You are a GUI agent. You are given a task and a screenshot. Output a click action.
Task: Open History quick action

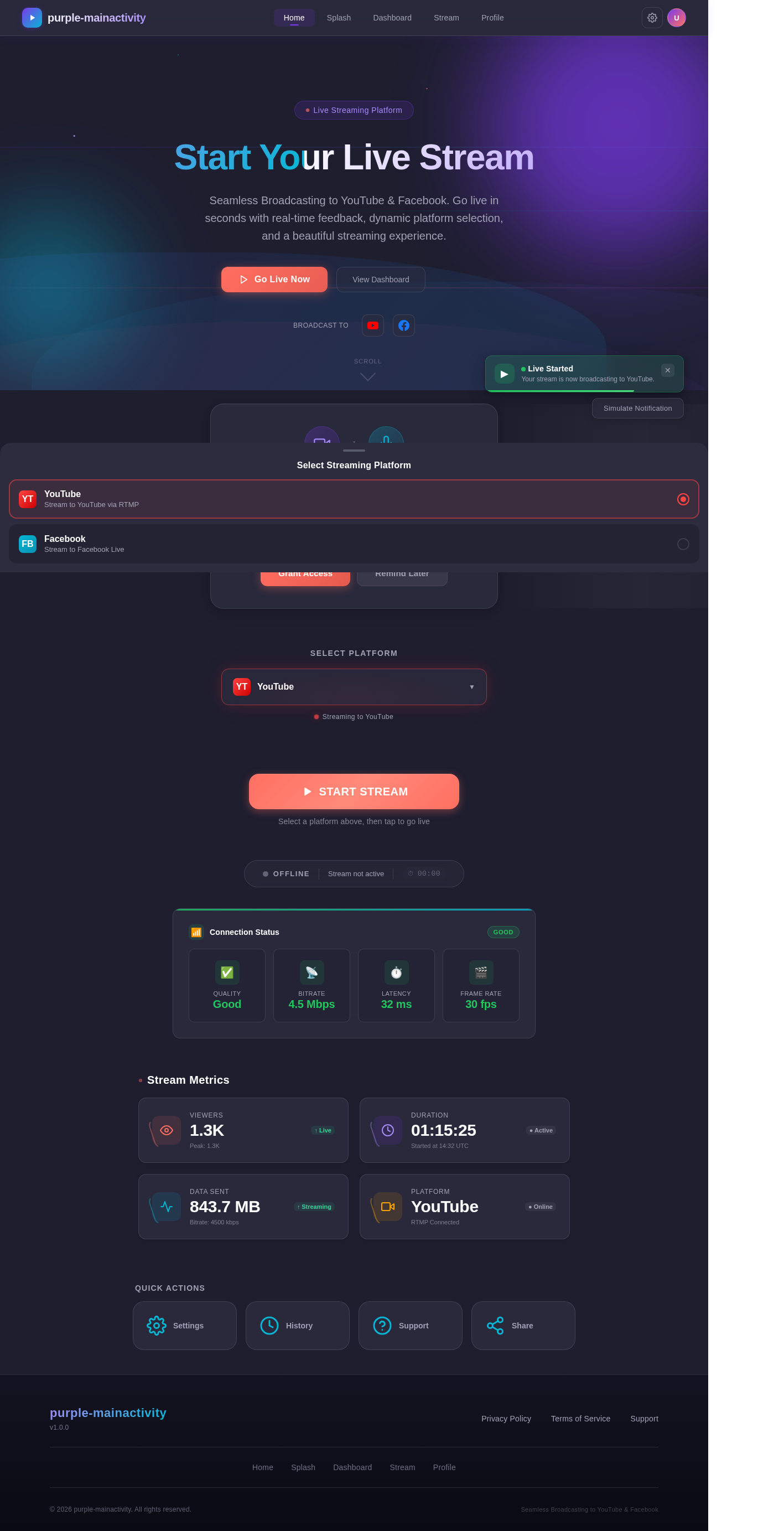click(x=297, y=1325)
